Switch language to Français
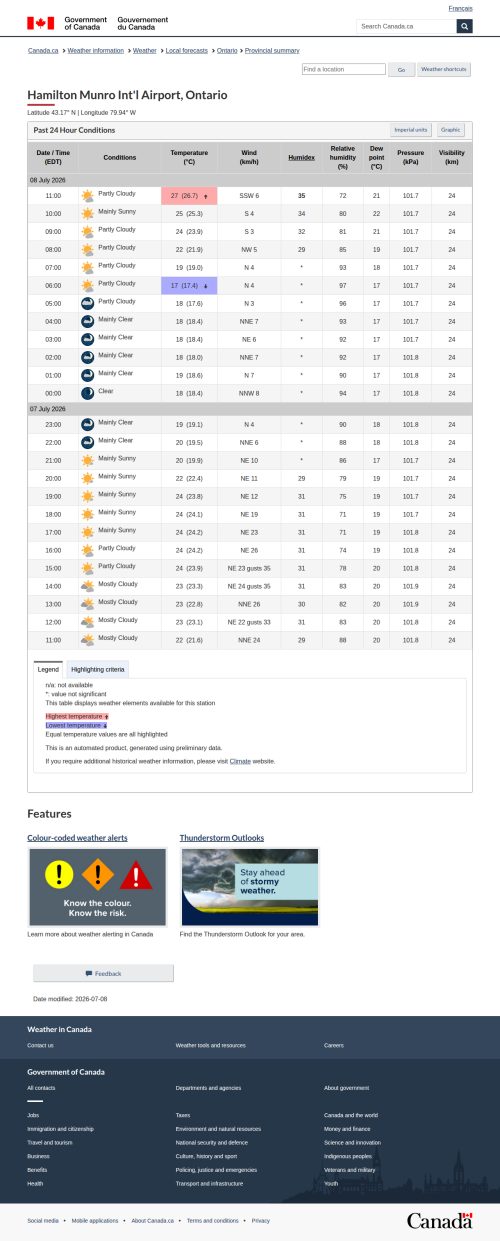Image resolution: width=500 pixels, height=1241 pixels. coord(461,8)
